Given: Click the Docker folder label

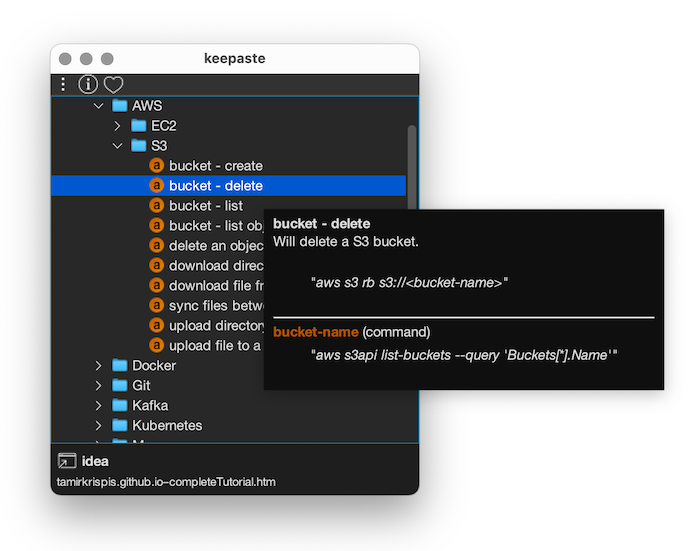Looking at the screenshot, I should tap(154, 366).
